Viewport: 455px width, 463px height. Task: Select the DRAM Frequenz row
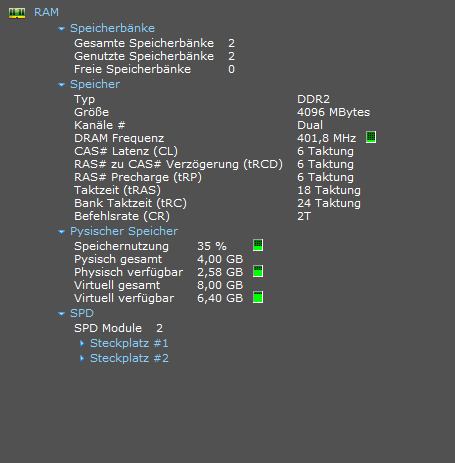(x=225, y=138)
